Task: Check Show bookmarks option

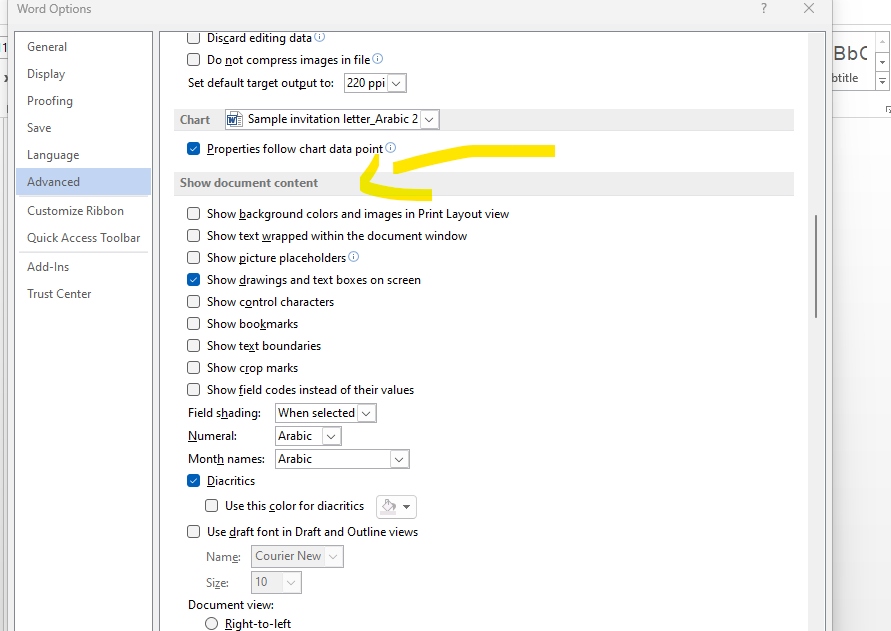Action: coord(194,324)
